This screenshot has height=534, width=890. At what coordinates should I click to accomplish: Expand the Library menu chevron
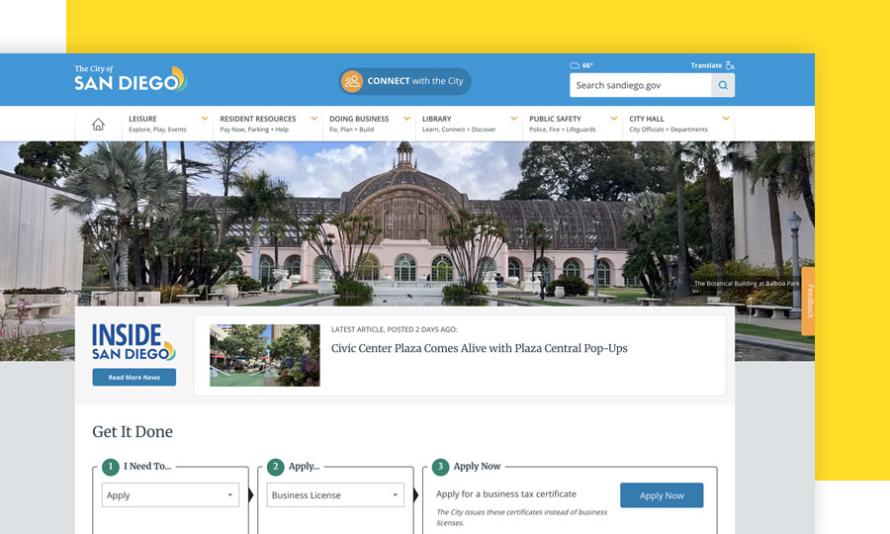point(514,119)
